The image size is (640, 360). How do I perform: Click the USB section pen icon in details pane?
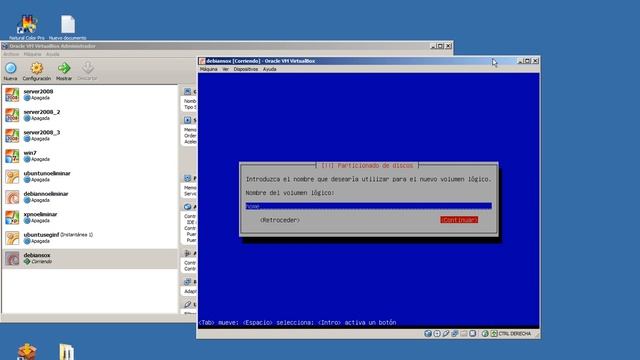coord(187,304)
